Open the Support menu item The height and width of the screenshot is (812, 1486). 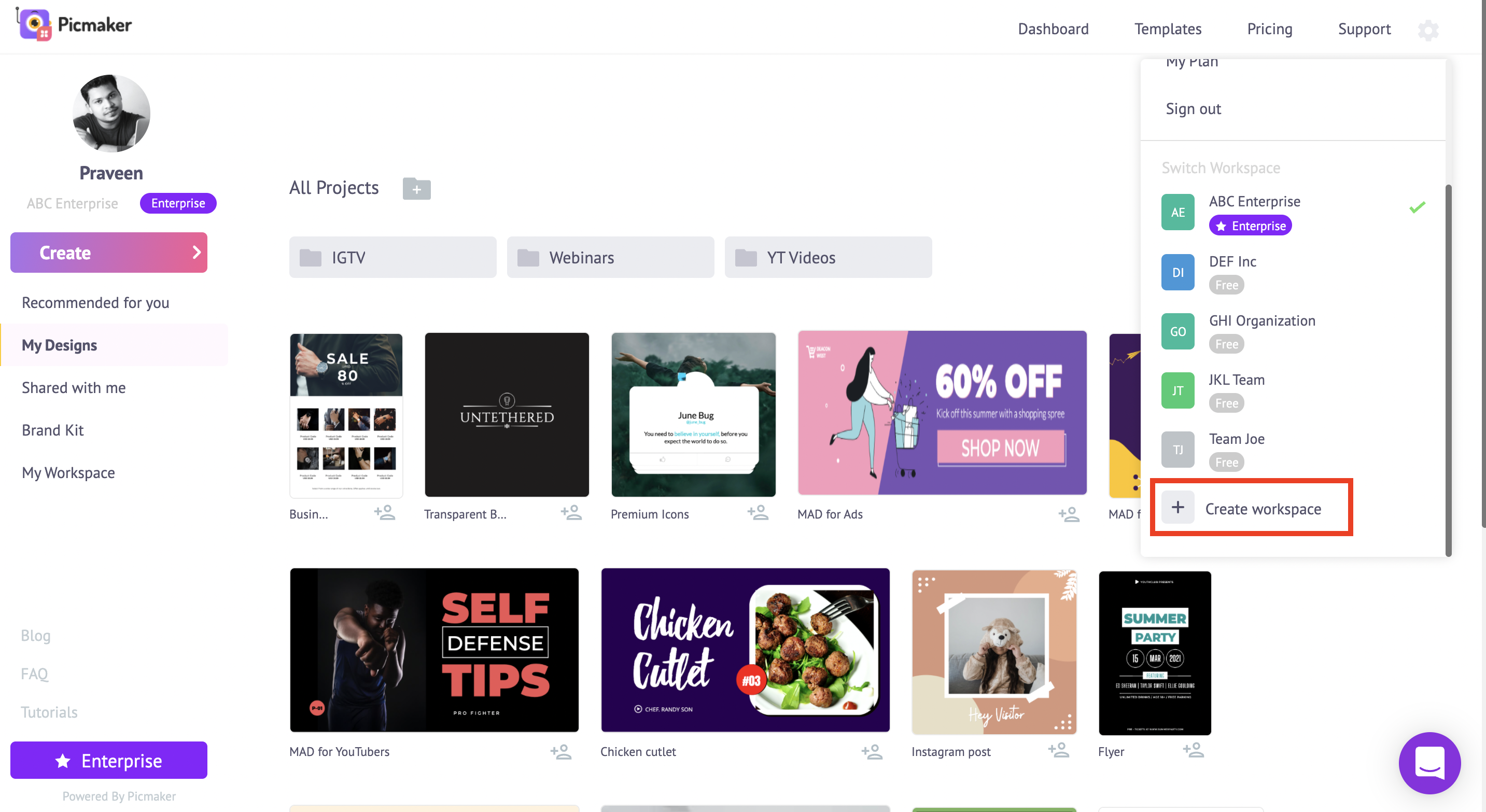point(1364,27)
